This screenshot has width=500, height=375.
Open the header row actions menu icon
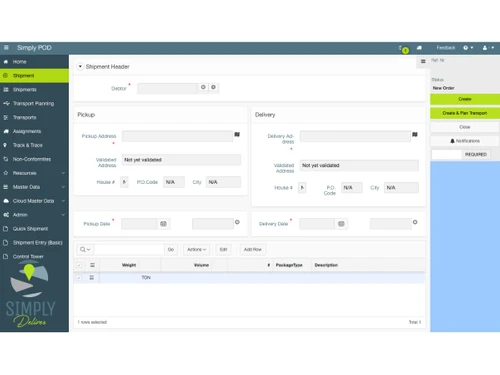[92, 265]
